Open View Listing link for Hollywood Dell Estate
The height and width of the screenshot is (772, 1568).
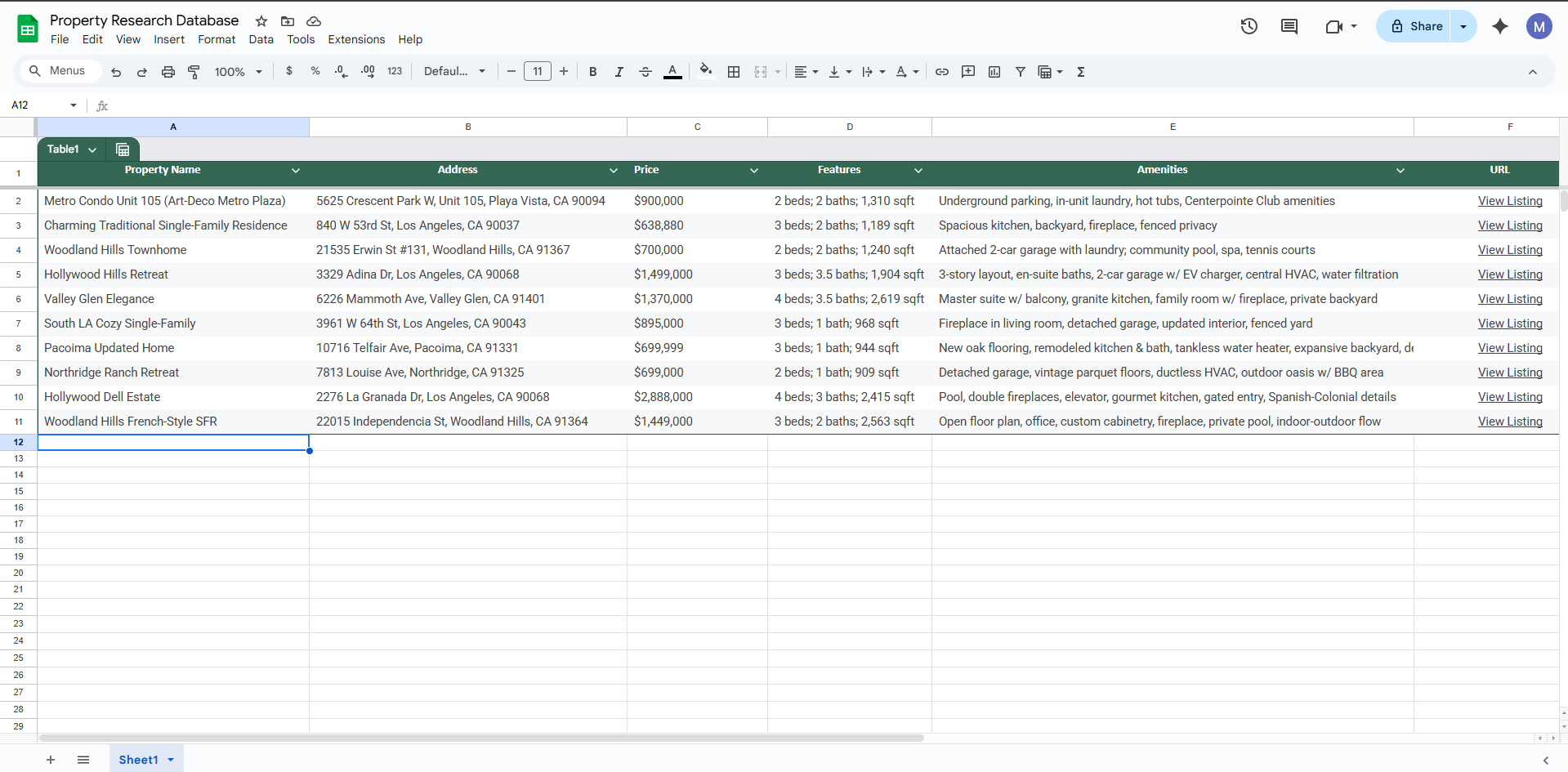[1510, 397]
